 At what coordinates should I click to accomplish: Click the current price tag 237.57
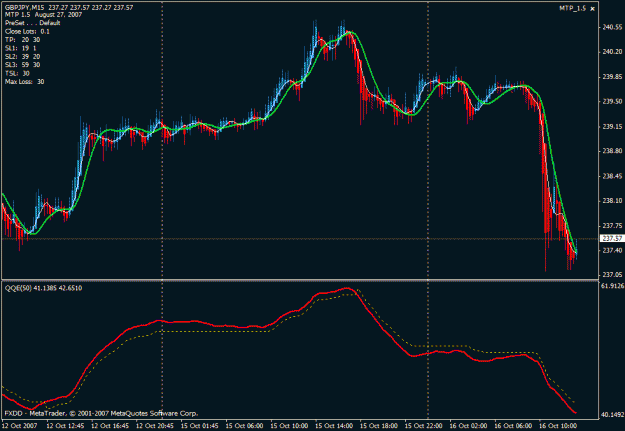point(612,238)
